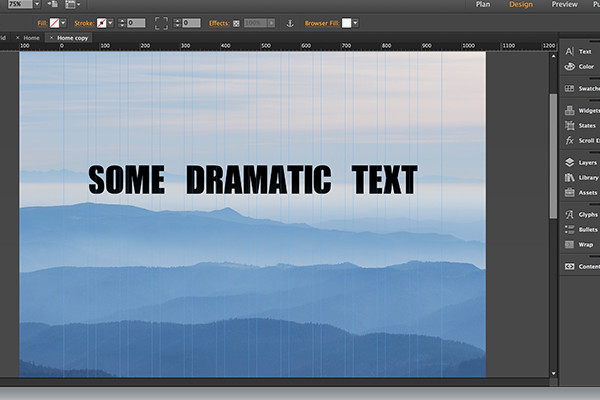The image size is (600, 400).
Task: Open the Layers panel
Action: pos(581,163)
